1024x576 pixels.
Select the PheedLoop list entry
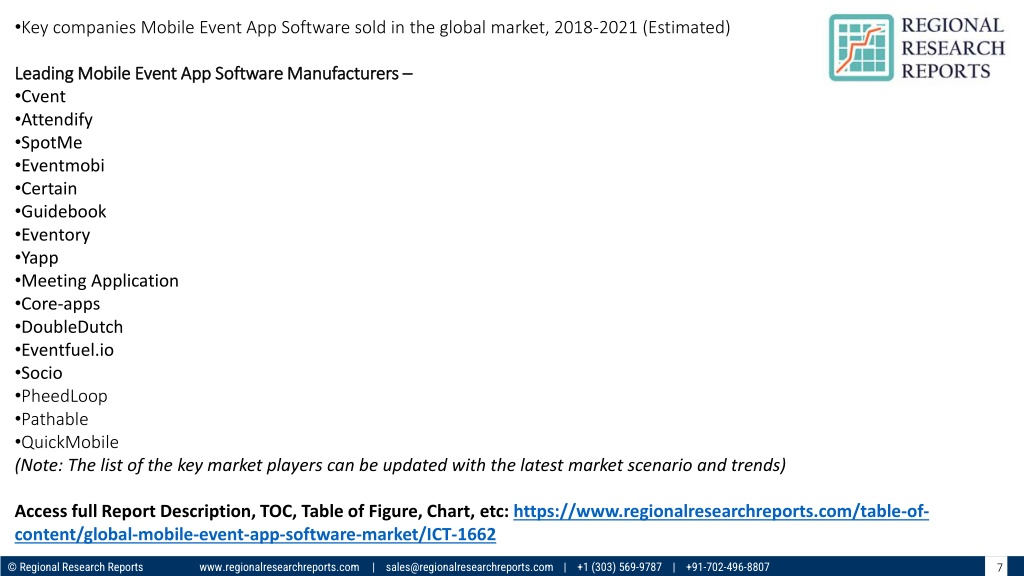[x=61, y=396]
